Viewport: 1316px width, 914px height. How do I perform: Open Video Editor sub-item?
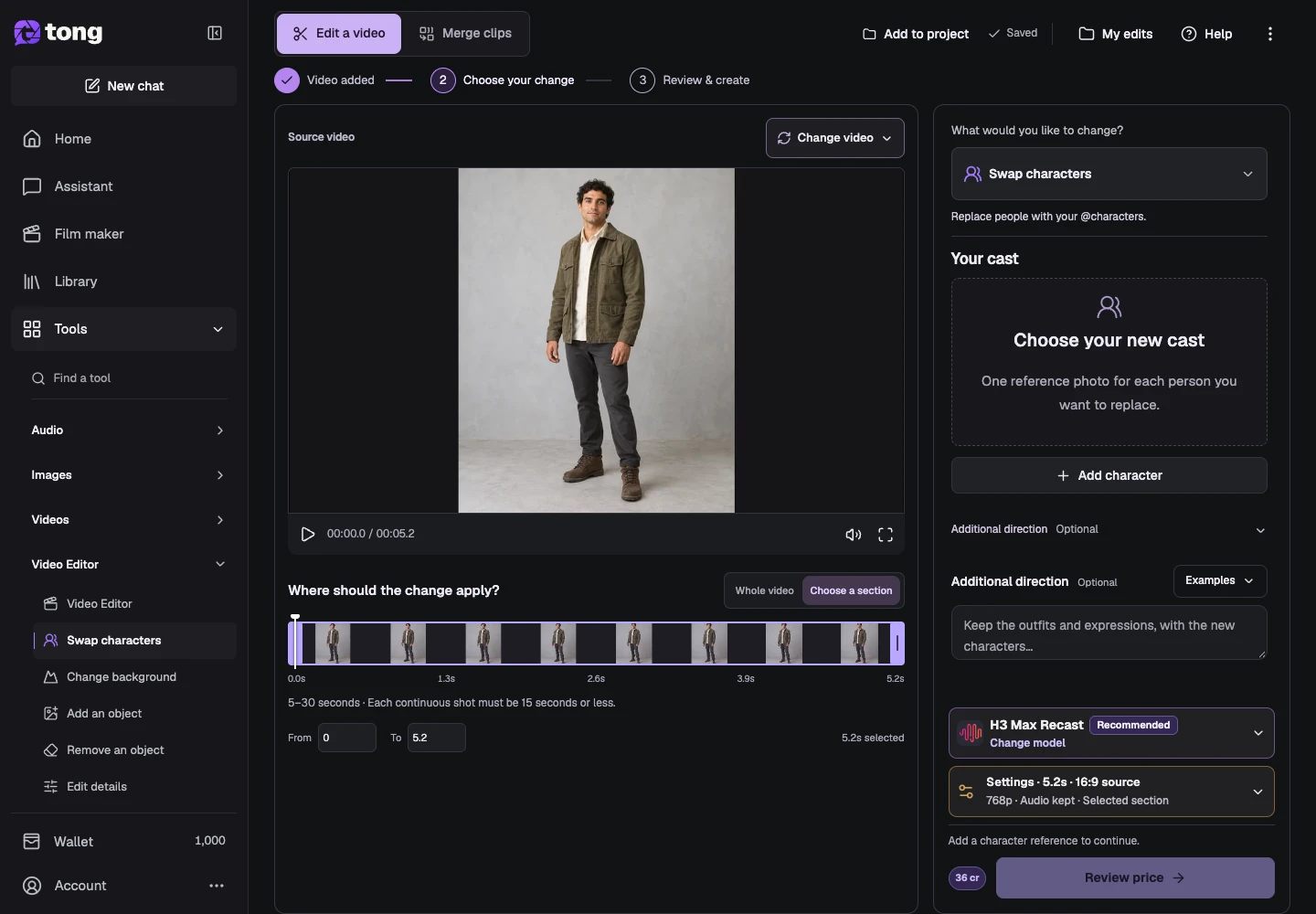click(134, 604)
